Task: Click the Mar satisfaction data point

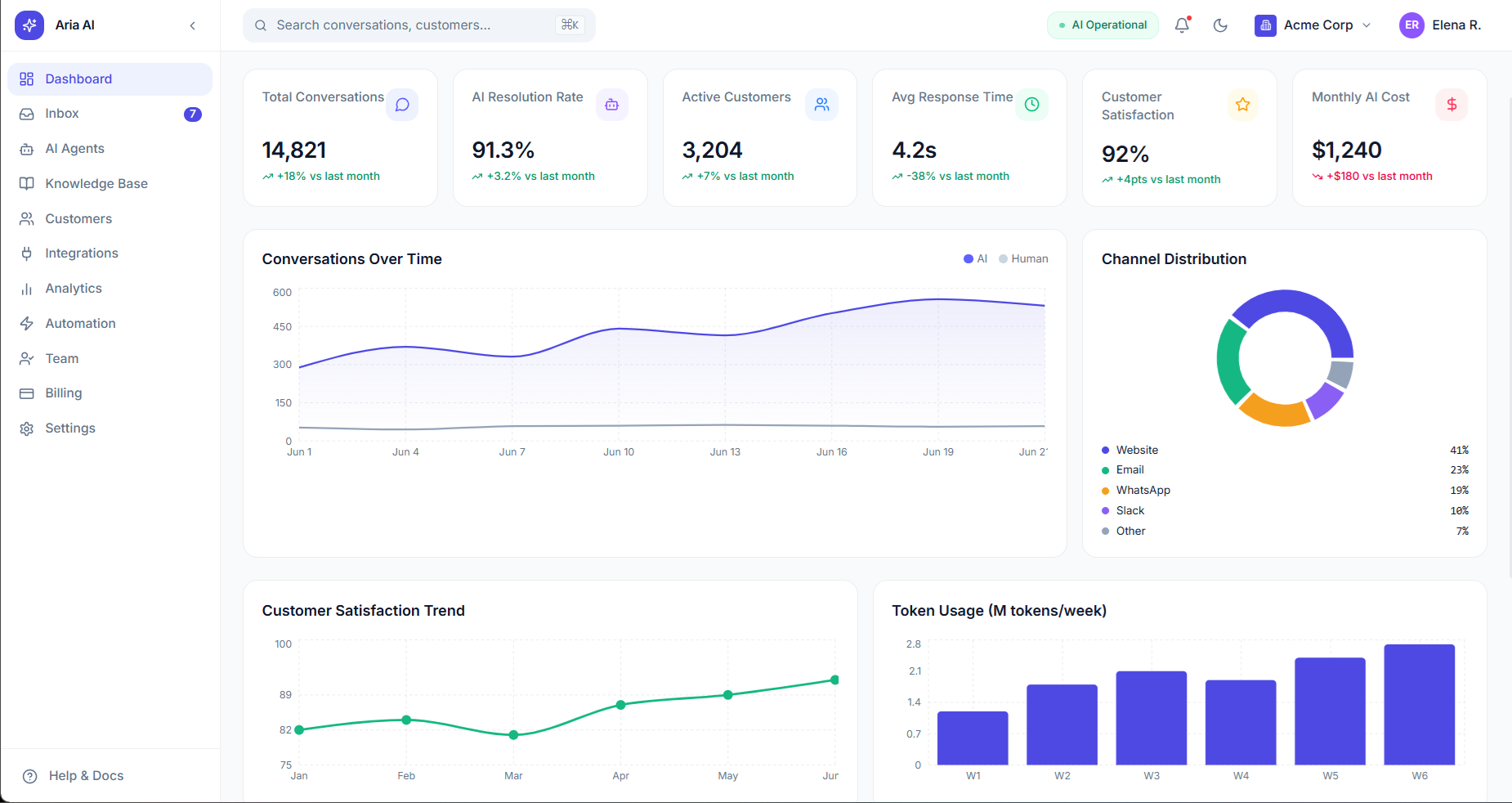Action: (x=513, y=735)
